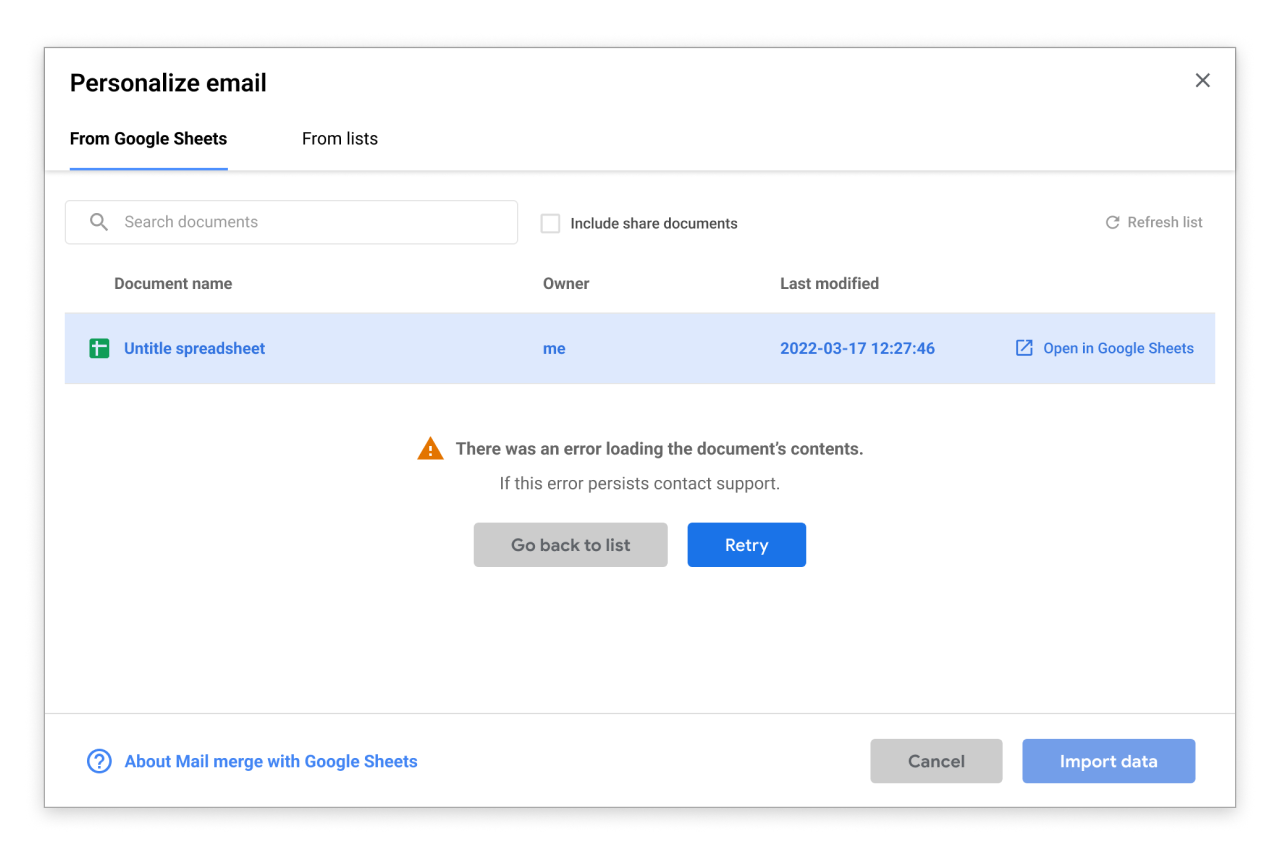Switch to the From Google Sheets tab
This screenshot has height=864, width=1280.
point(148,139)
